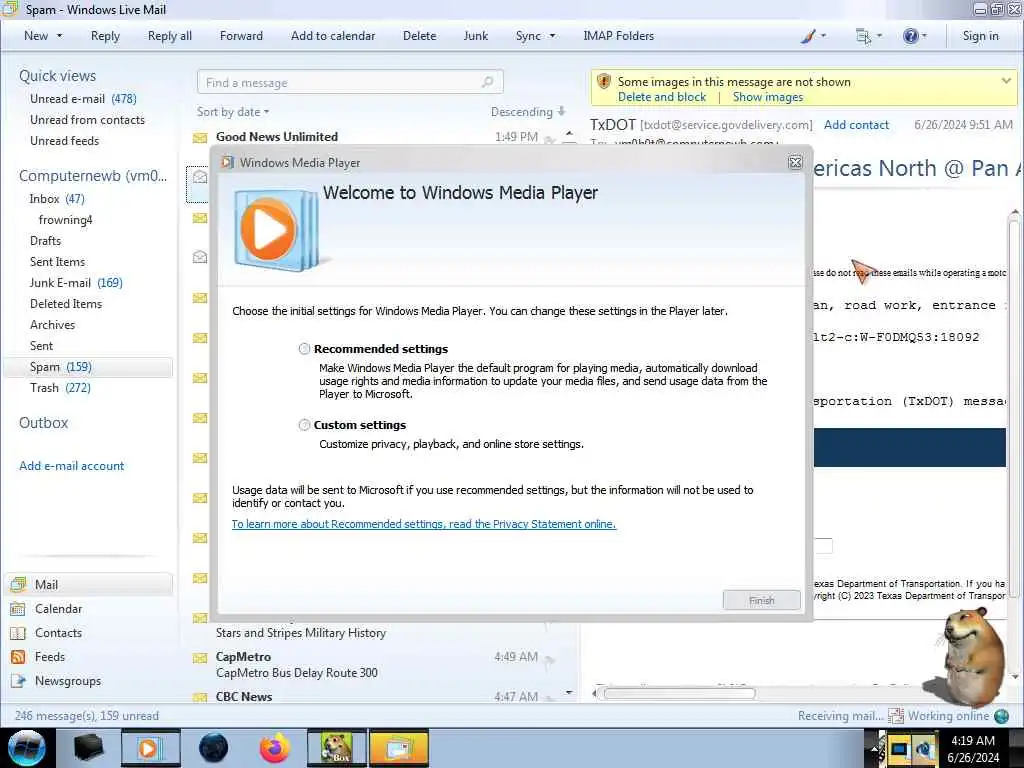The width and height of the screenshot is (1024, 768).
Task: Open the Windows Live Mail taskbar button
Action: pyautogui.click(x=399, y=748)
